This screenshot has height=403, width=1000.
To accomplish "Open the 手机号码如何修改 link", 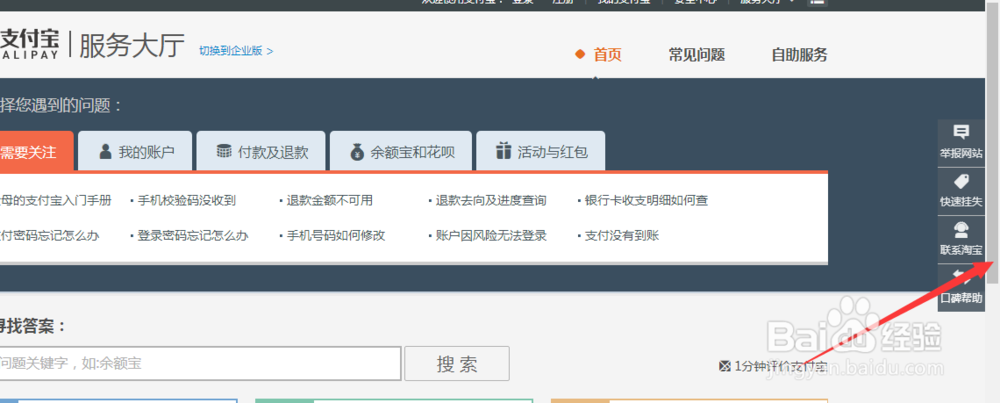I will click(336, 236).
